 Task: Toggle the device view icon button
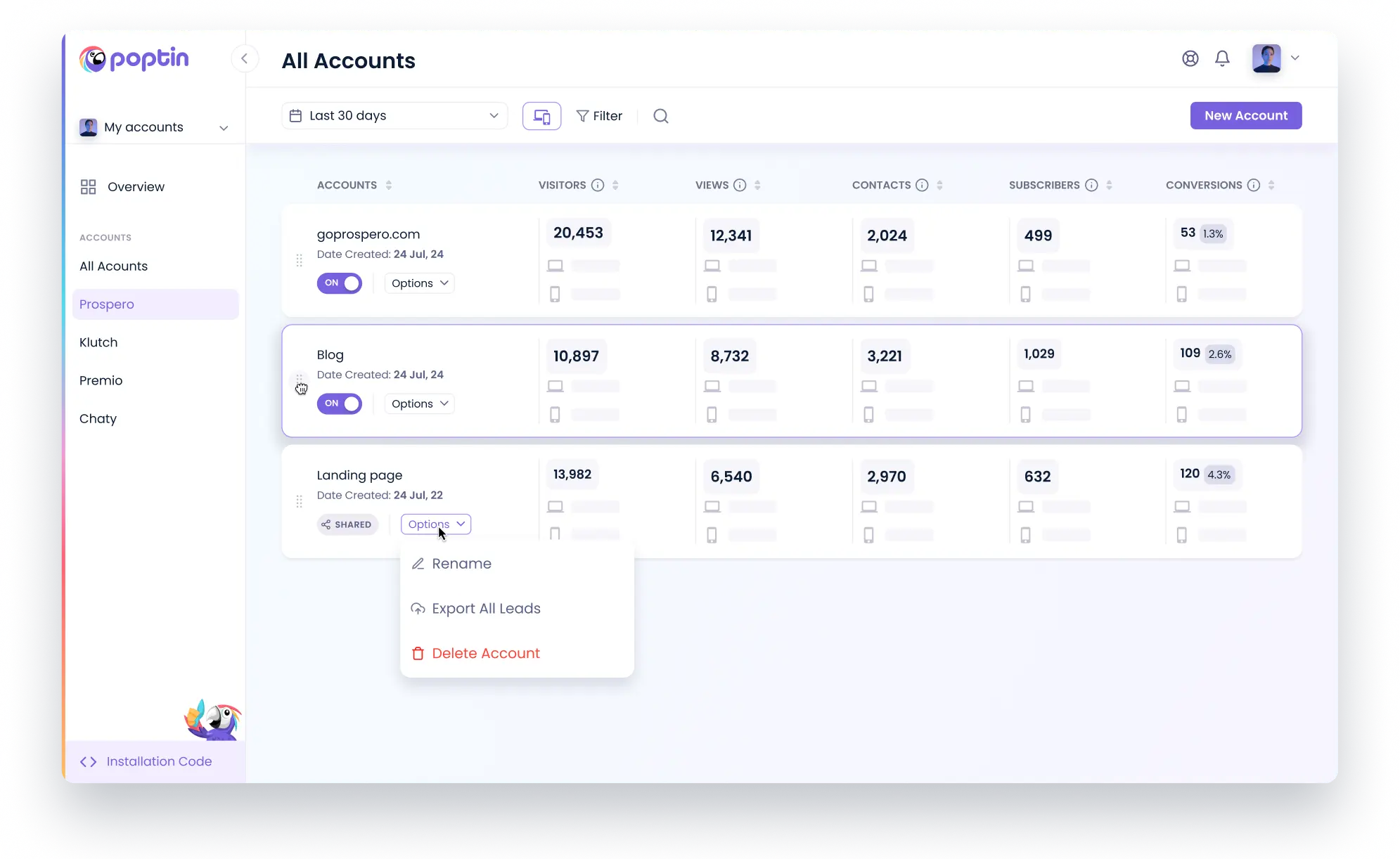coord(541,116)
